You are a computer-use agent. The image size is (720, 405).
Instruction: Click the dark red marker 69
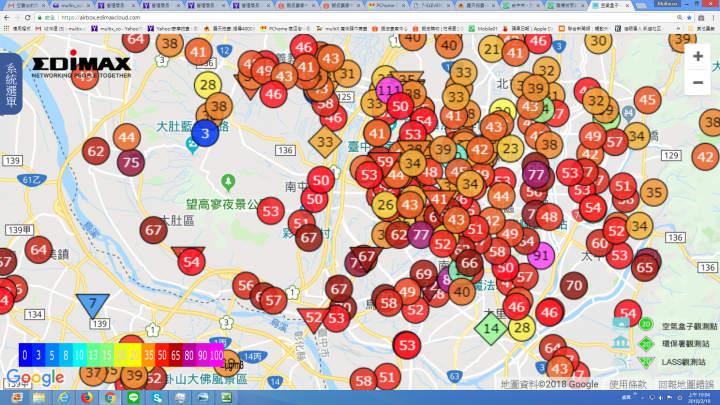[423, 274]
